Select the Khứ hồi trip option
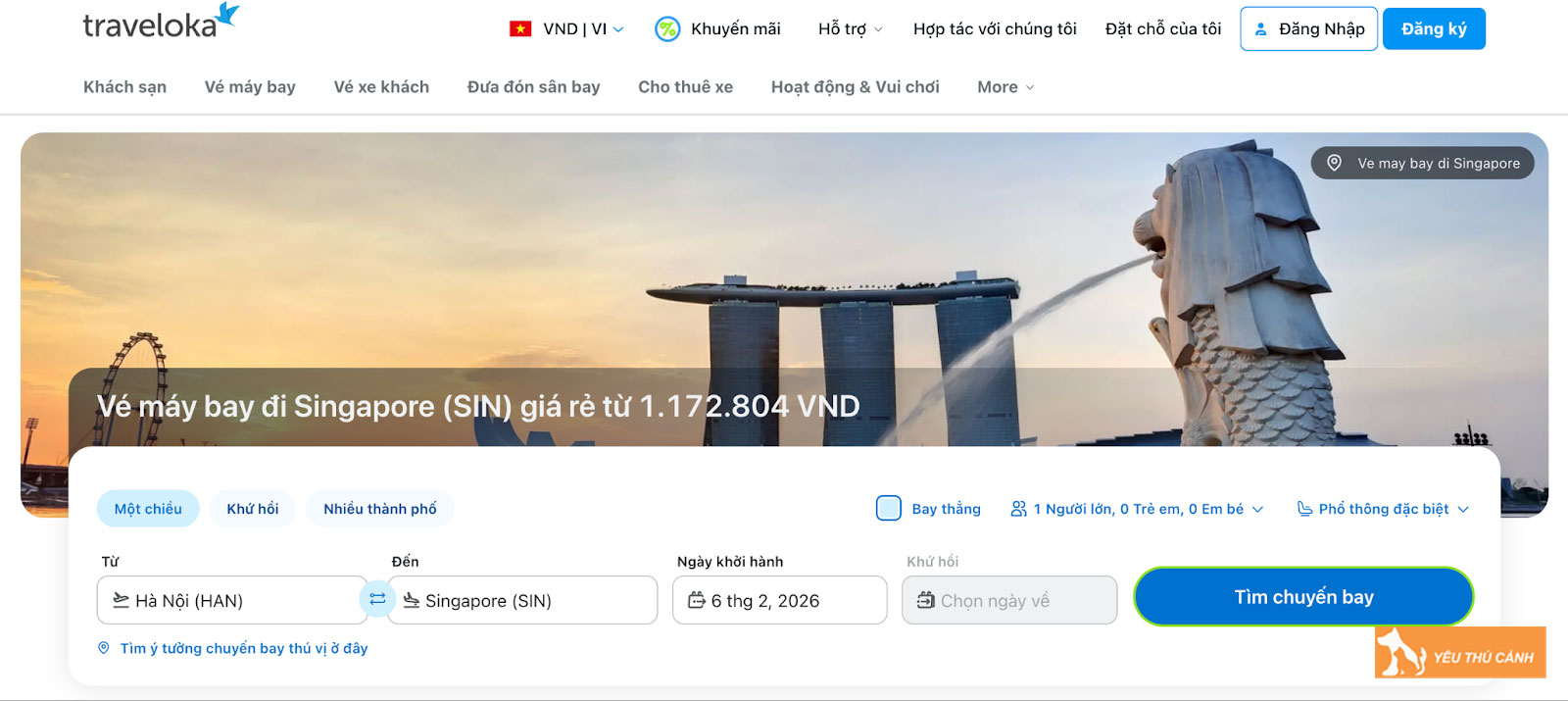1568x701 pixels. (253, 509)
